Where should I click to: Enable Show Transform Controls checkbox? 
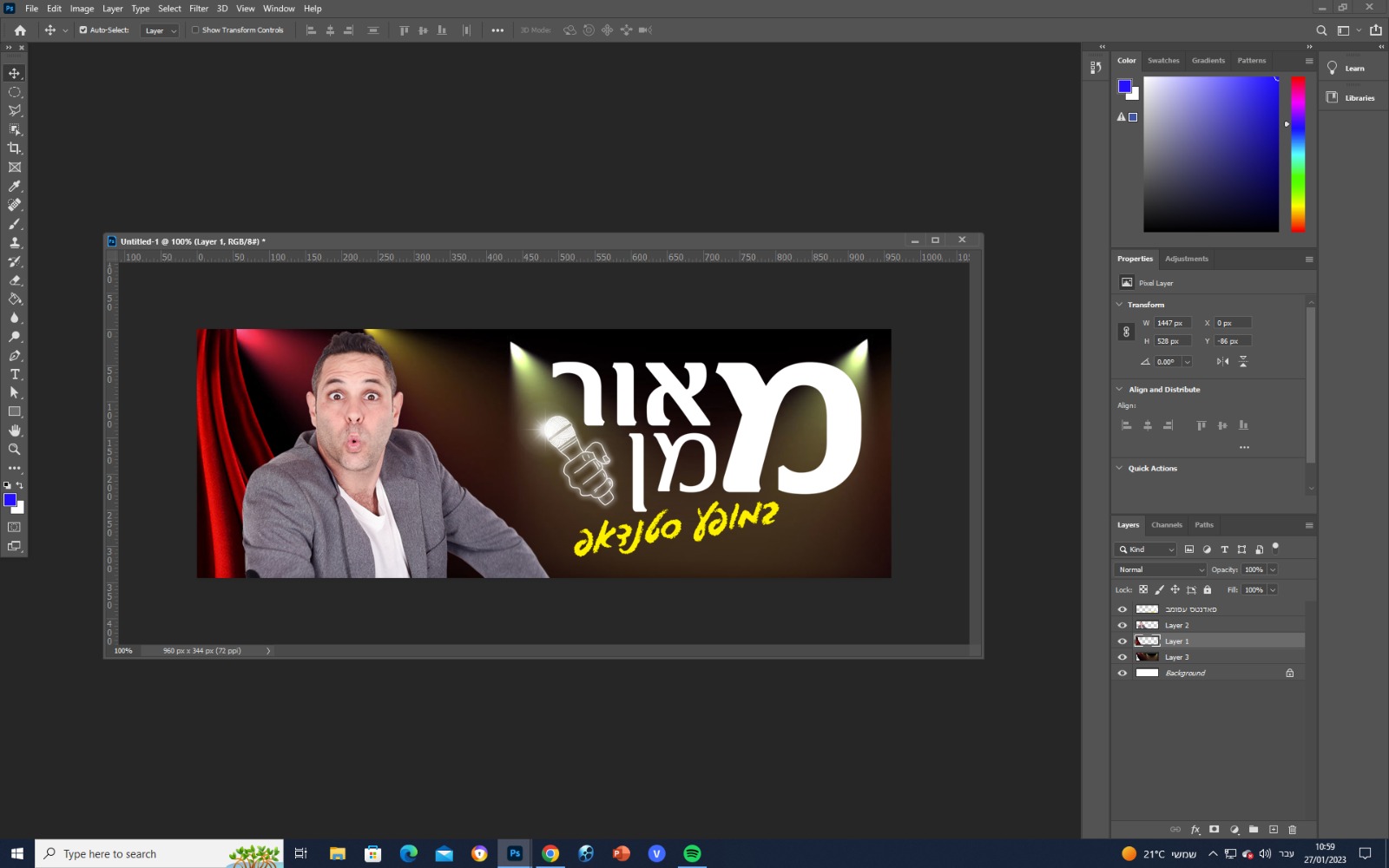195,30
